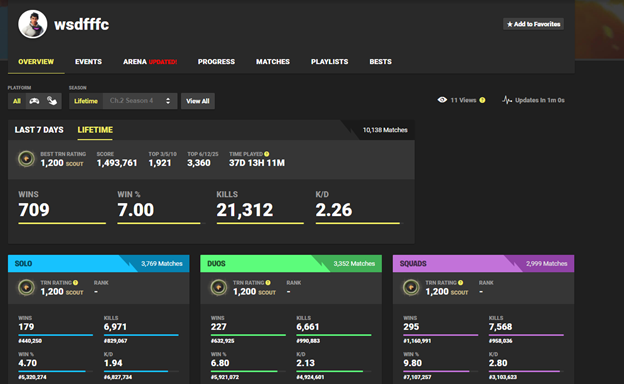Click the Solo kills value 6,971
Viewport: 624px width, 384px height.
coord(115,327)
